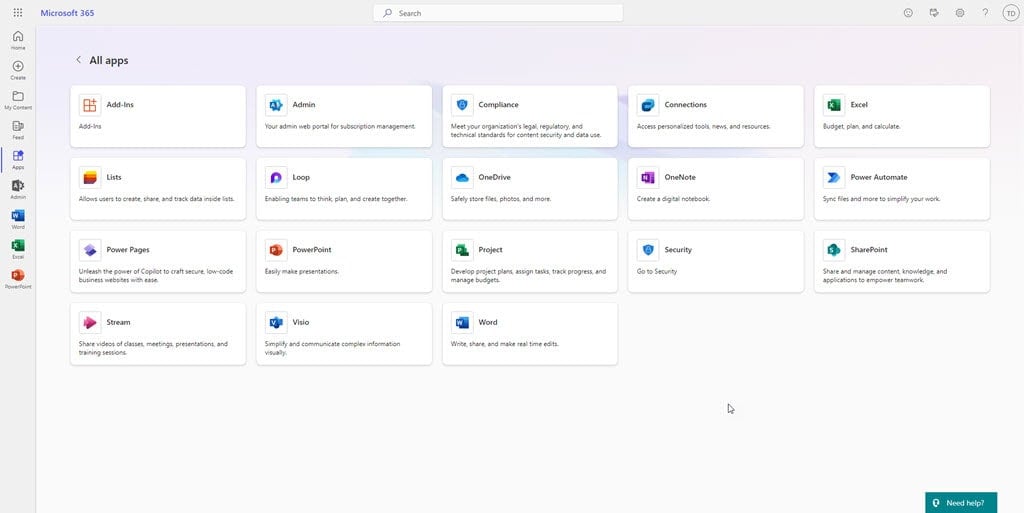Screen dimensions: 1024x513
Task: Click the Excel card icon
Action: (834, 105)
